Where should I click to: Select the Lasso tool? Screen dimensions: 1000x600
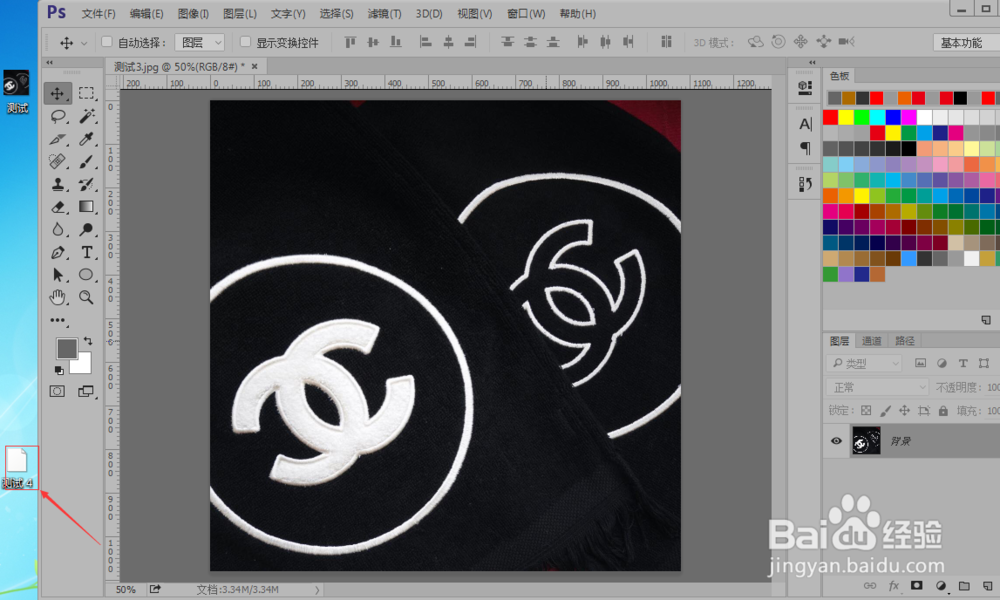click(x=57, y=117)
